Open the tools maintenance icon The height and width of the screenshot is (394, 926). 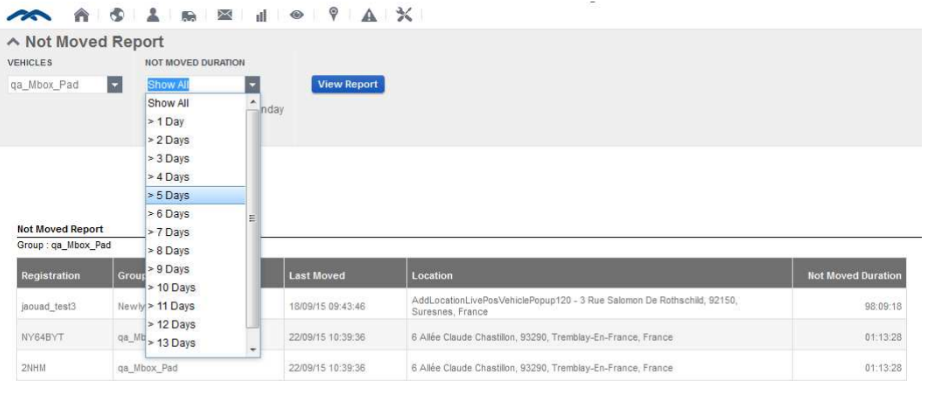[405, 15]
